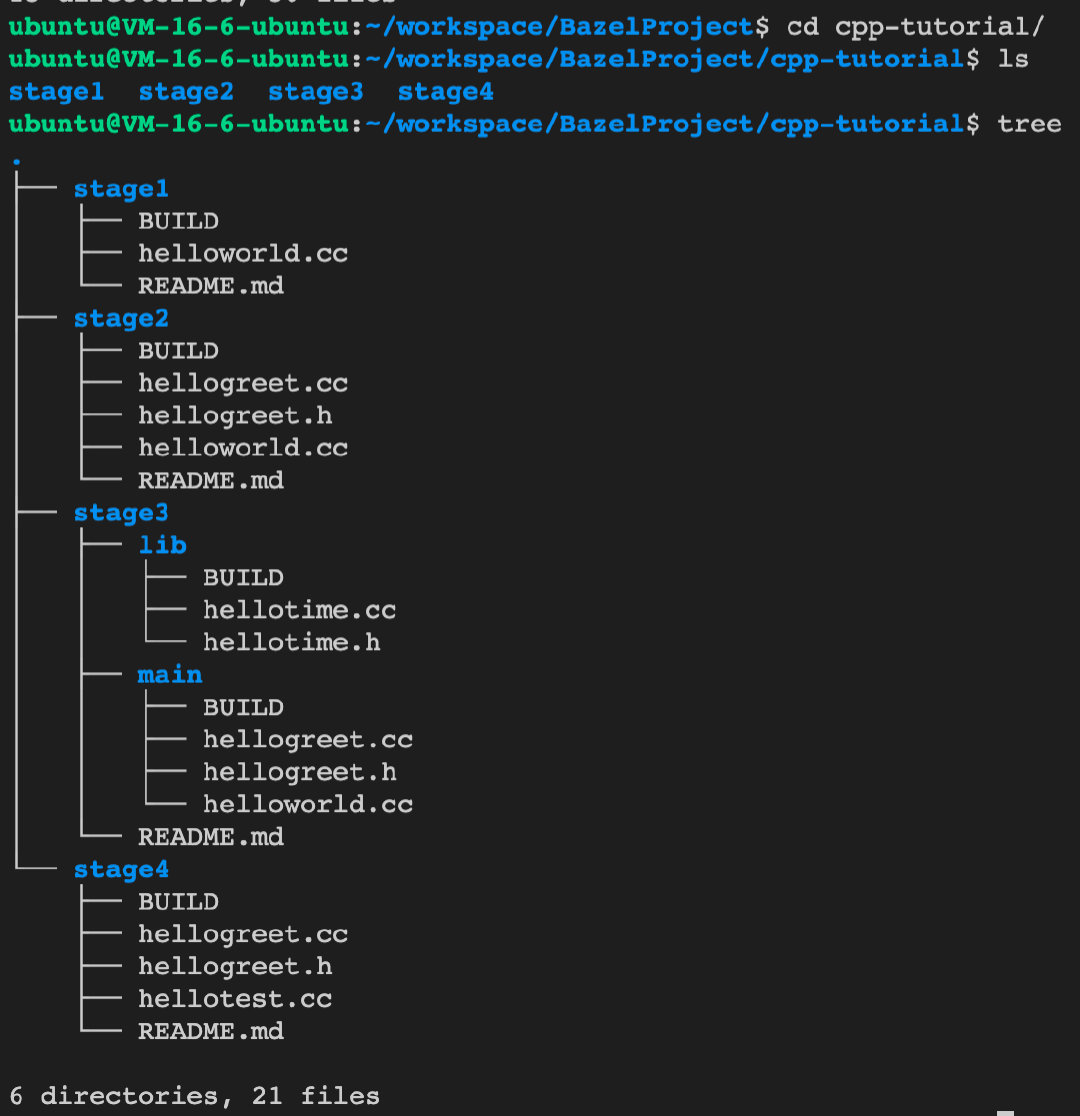
Task: Select the main directory under stage3
Action: tap(169, 675)
